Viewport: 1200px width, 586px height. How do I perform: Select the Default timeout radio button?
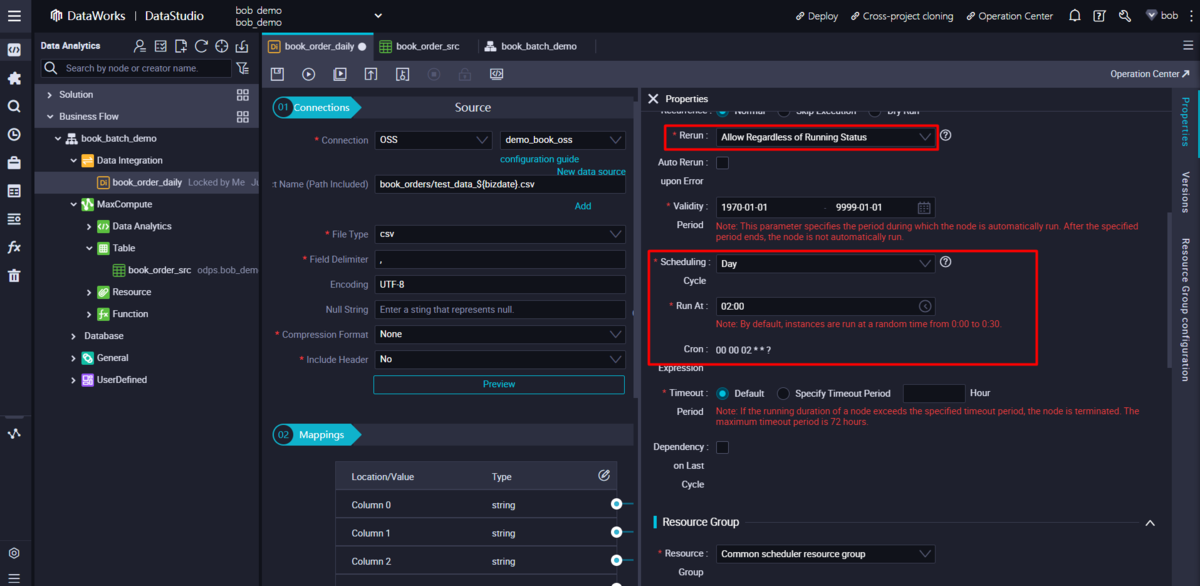point(723,393)
